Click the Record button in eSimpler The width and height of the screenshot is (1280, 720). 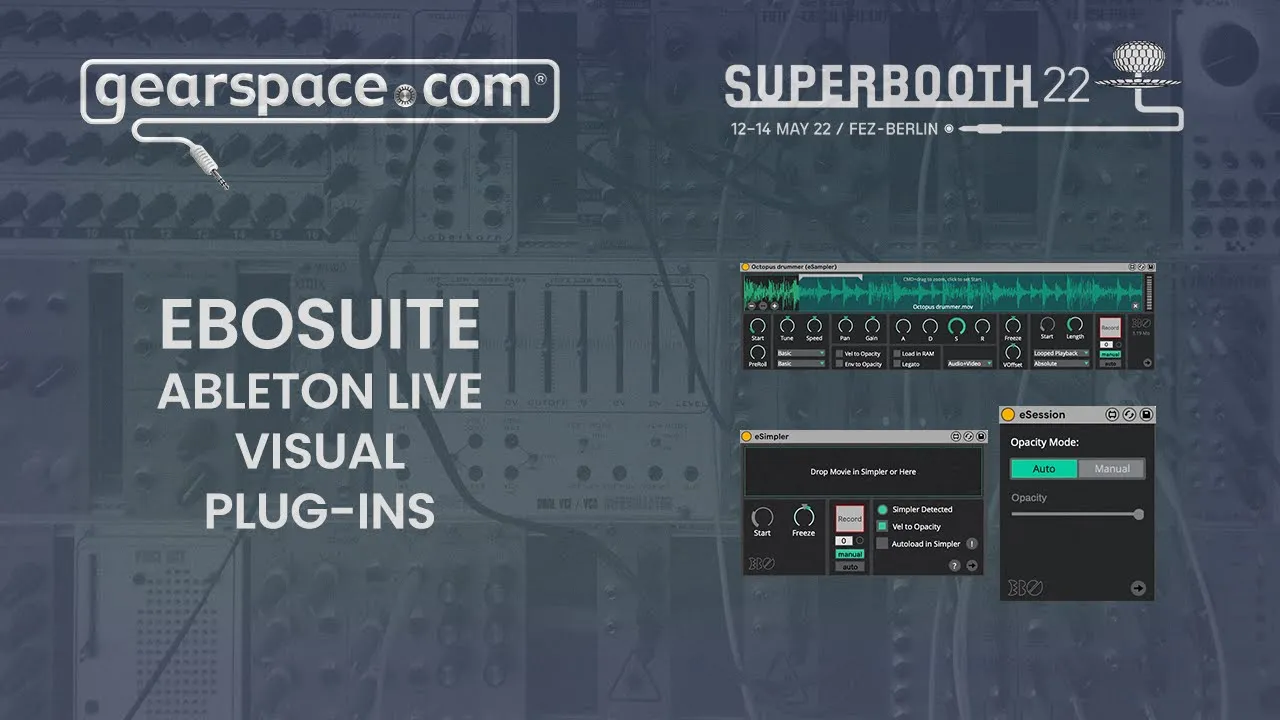coord(850,518)
